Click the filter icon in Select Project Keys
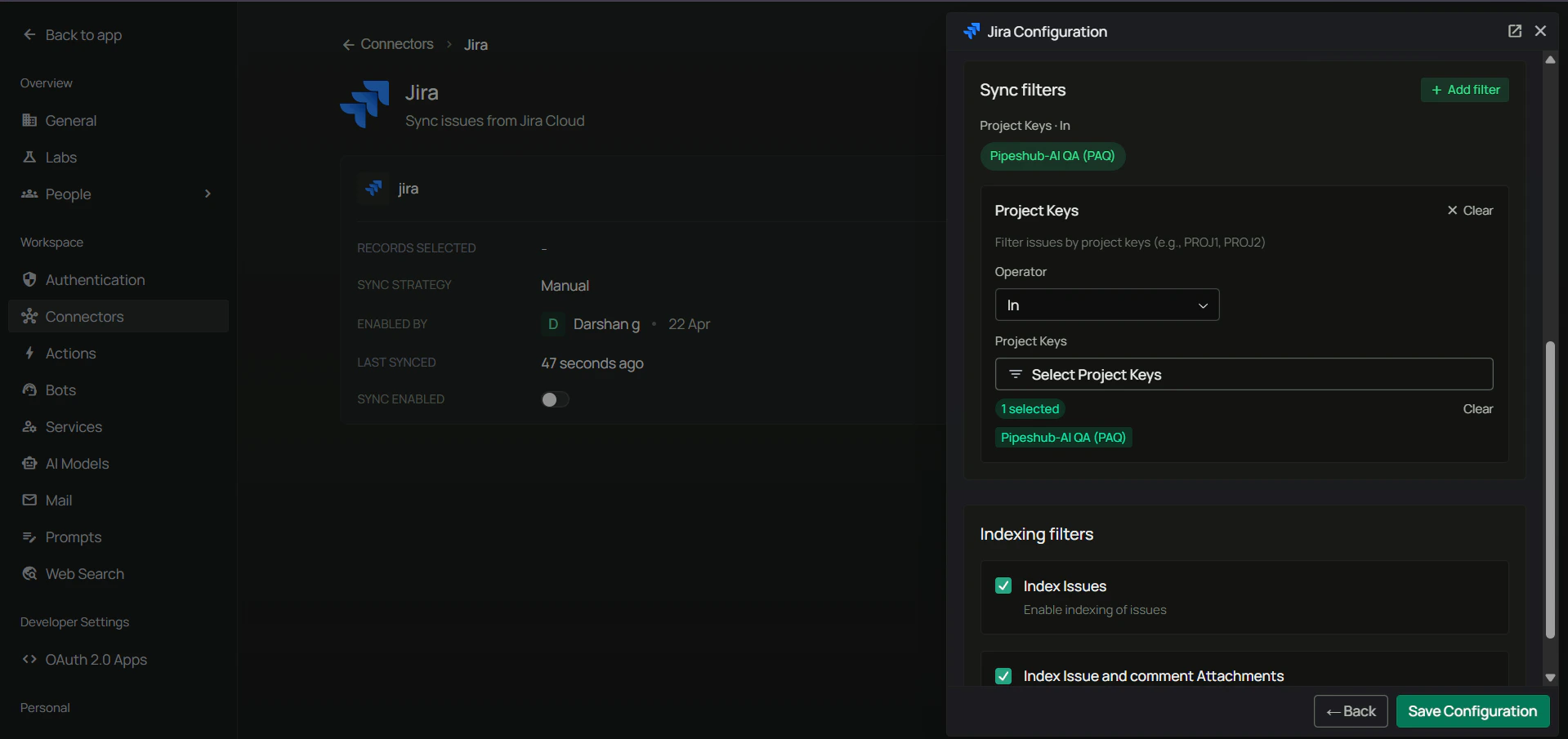The width and height of the screenshot is (1568, 739). pos(1015,374)
